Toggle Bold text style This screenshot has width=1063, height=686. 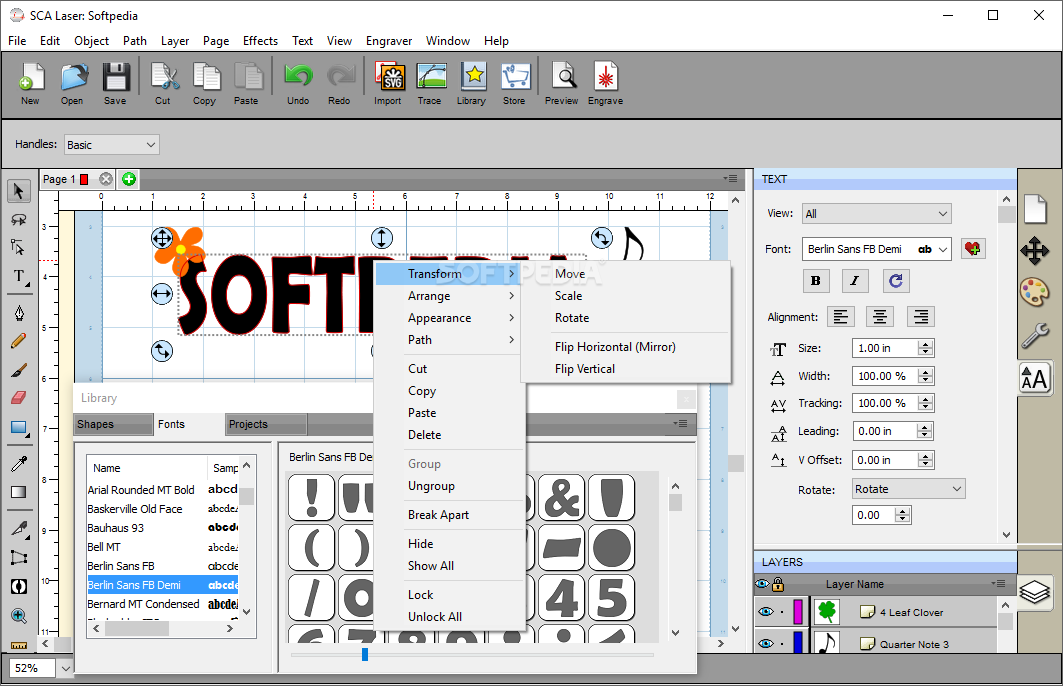click(x=816, y=281)
